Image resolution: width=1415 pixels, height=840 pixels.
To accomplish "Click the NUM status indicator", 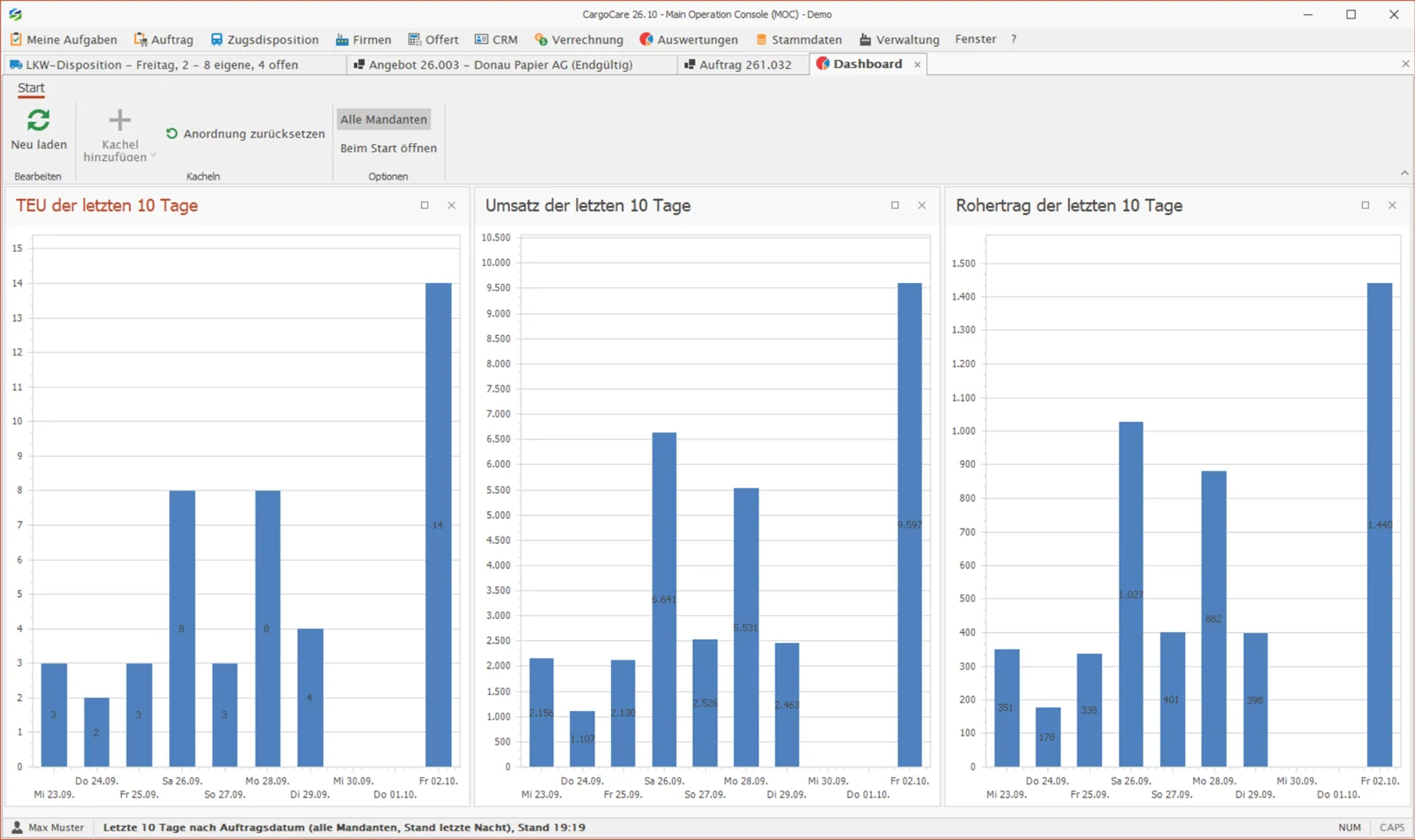I will tap(1350, 828).
